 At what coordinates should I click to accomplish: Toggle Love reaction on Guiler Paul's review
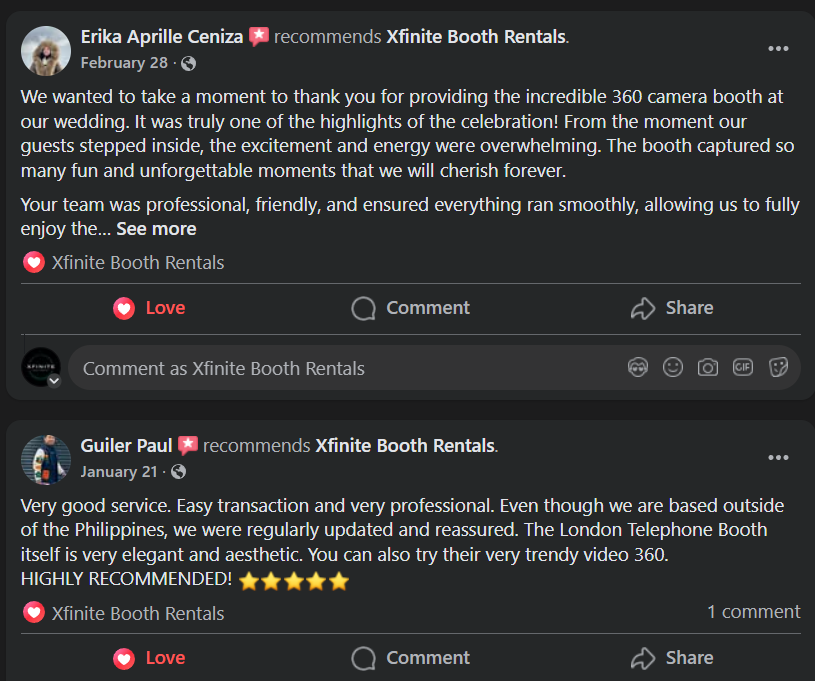pos(150,657)
